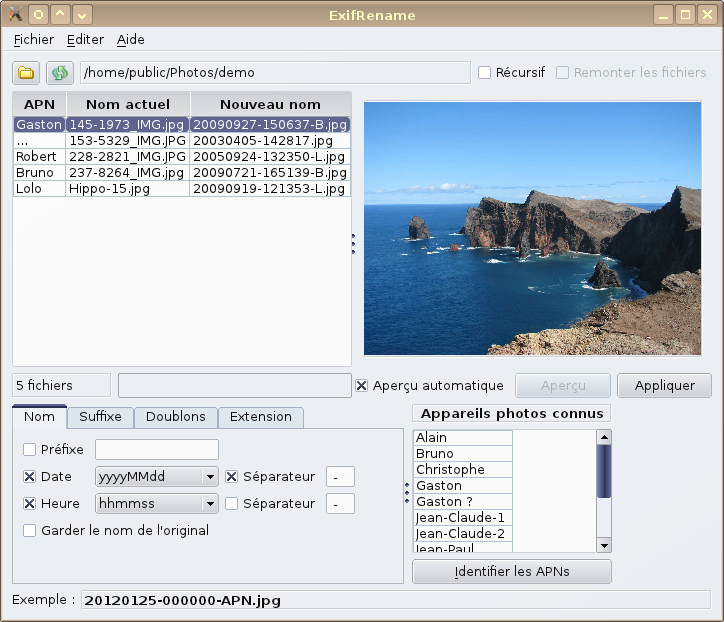Switch to the Extension tab
The image size is (724, 622).
point(261,417)
